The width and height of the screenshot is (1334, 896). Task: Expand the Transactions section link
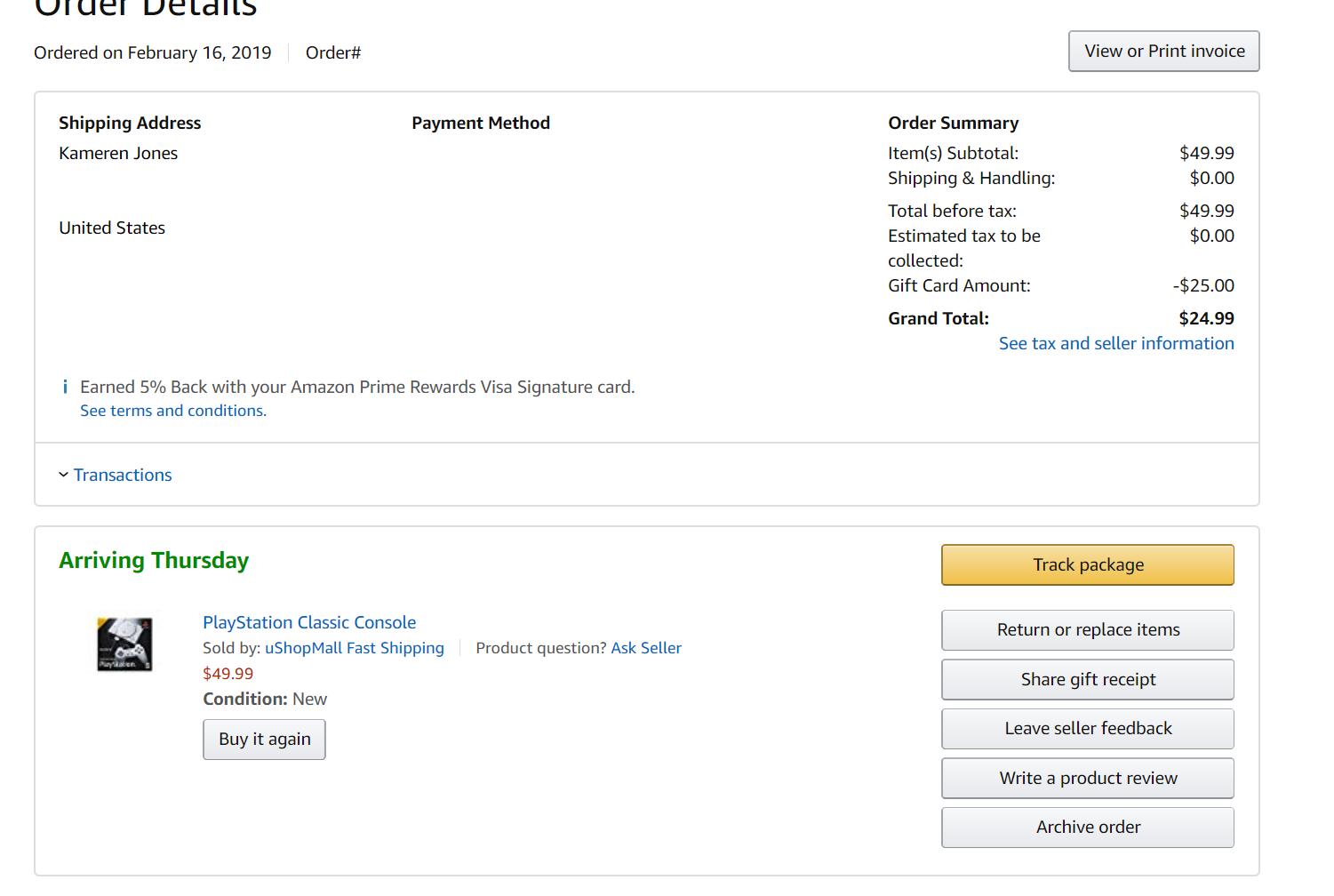(x=123, y=475)
